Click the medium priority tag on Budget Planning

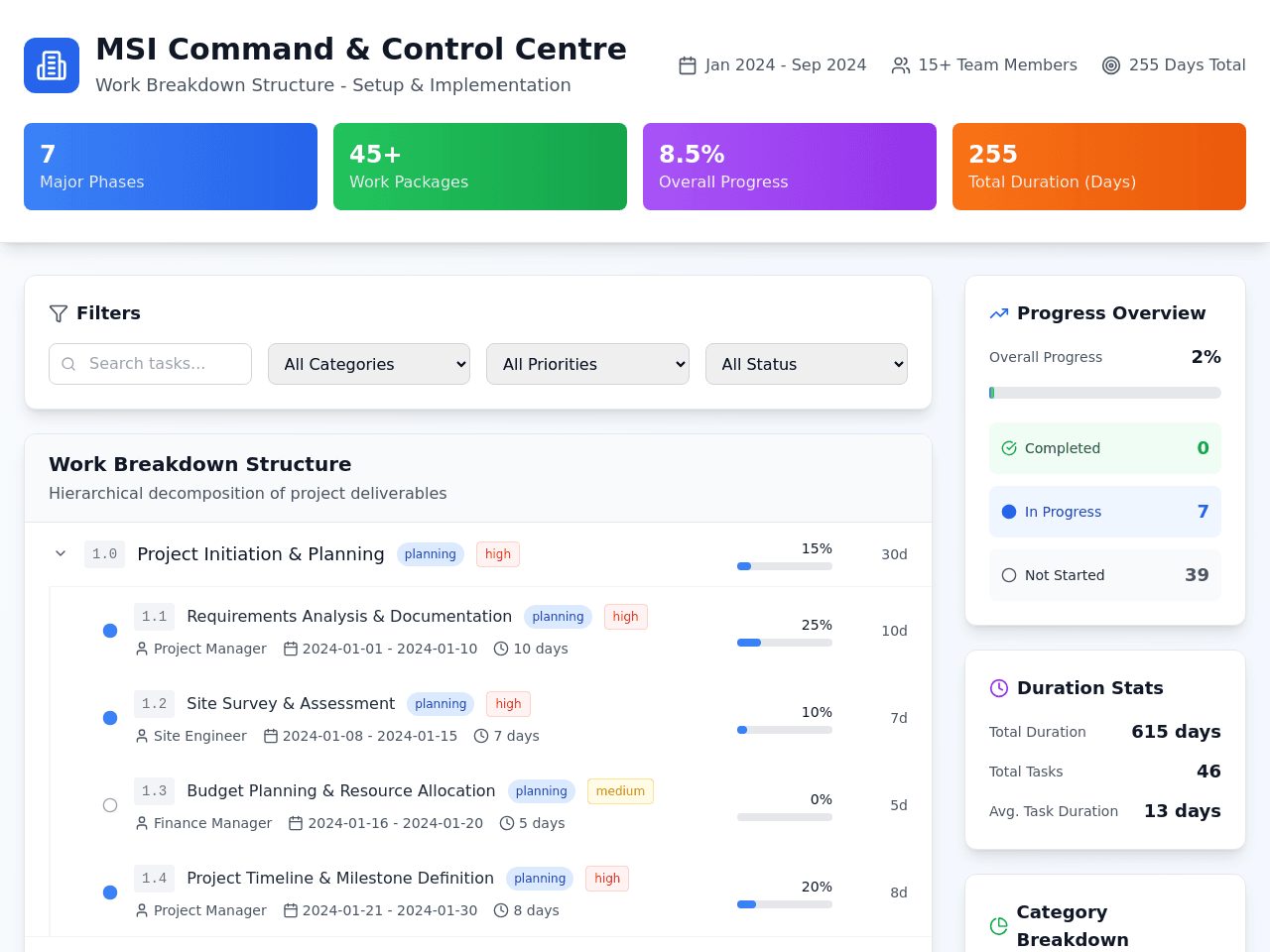[x=620, y=791]
